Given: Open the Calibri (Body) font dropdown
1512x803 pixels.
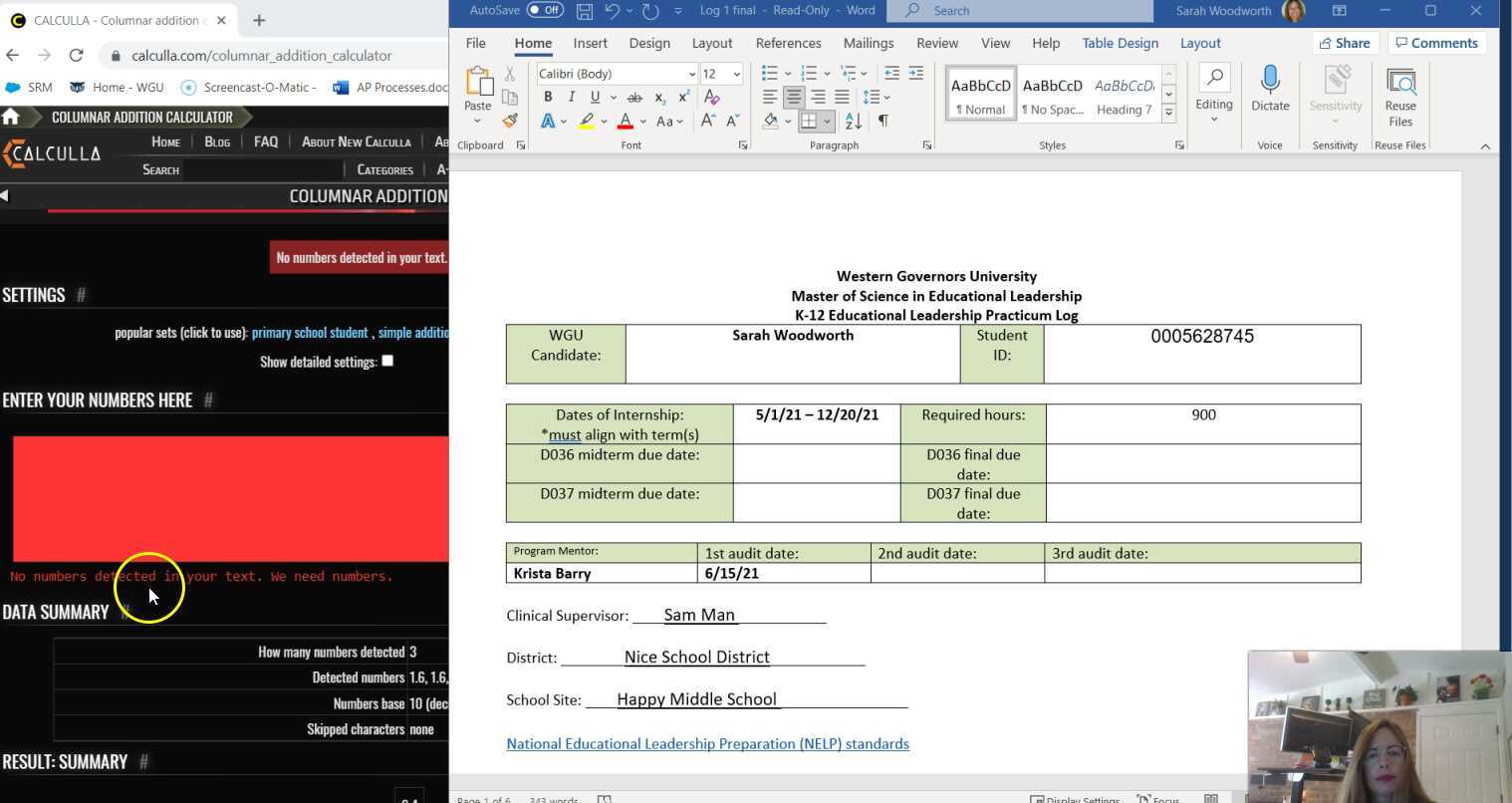Looking at the screenshot, I should click(x=617, y=74).
